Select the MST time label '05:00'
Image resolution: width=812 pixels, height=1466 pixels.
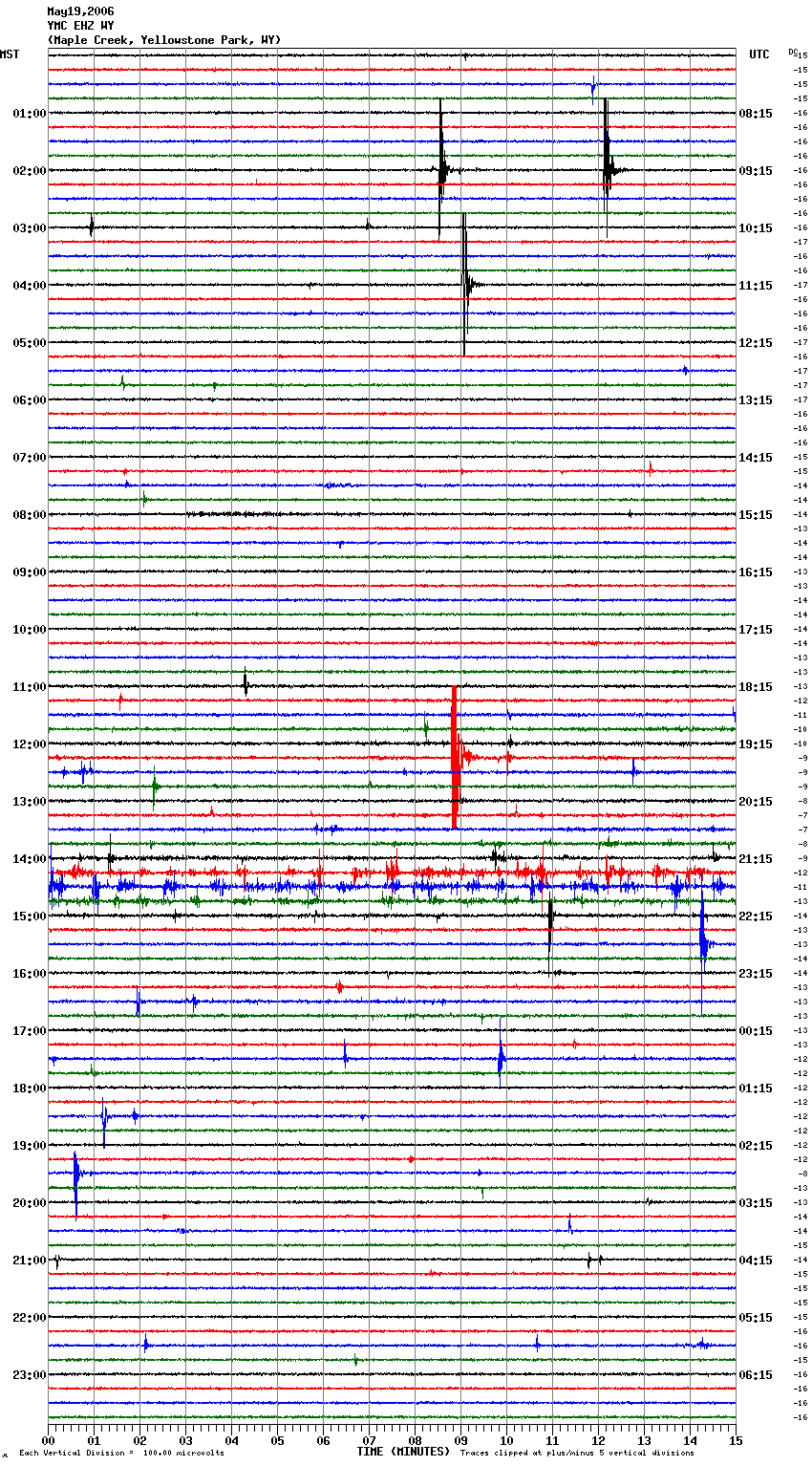(x=30, y=343)
